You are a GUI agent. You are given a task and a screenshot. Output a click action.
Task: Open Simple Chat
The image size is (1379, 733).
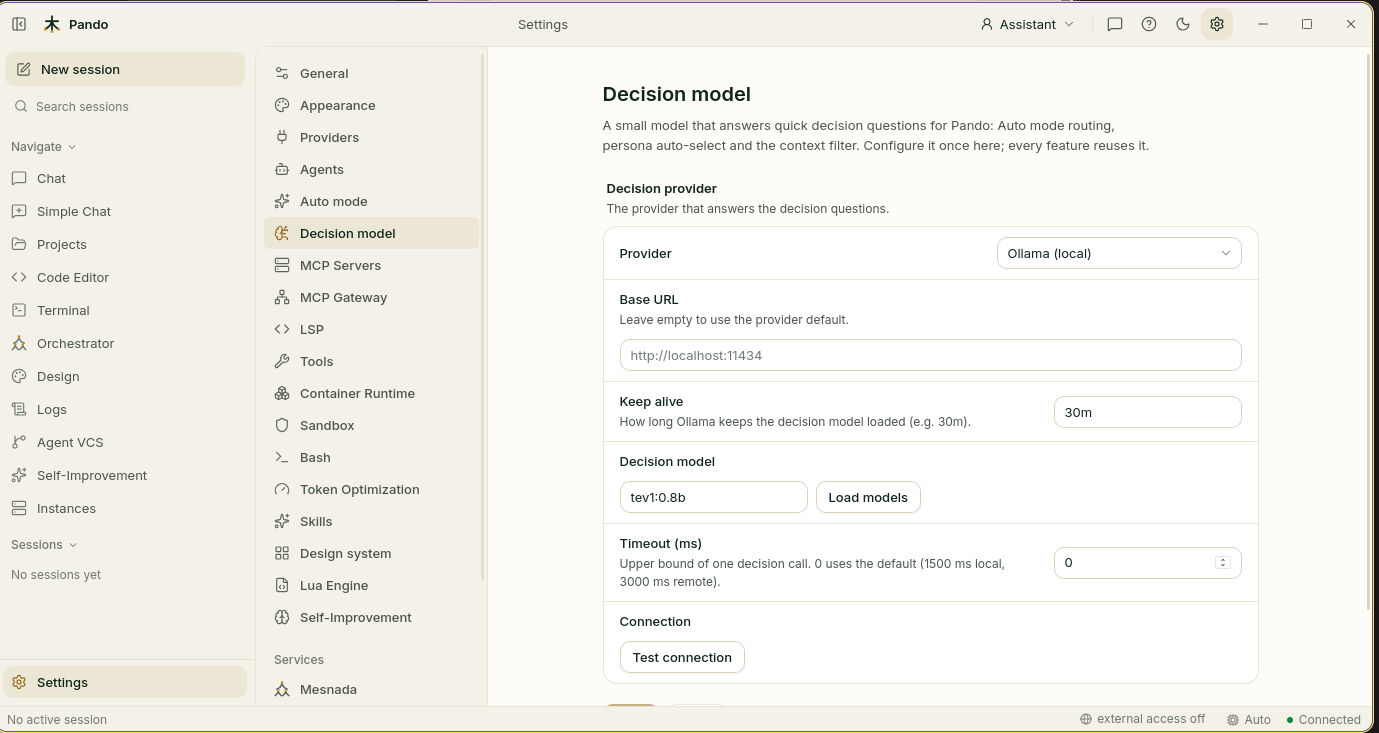point(125,211)
